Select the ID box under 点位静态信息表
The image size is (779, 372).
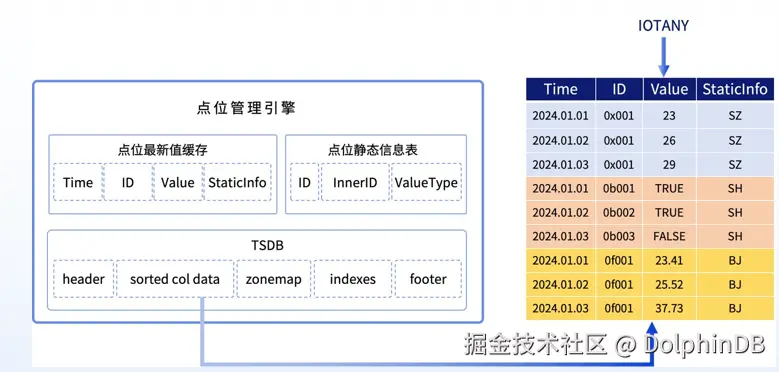coord(305,182)
